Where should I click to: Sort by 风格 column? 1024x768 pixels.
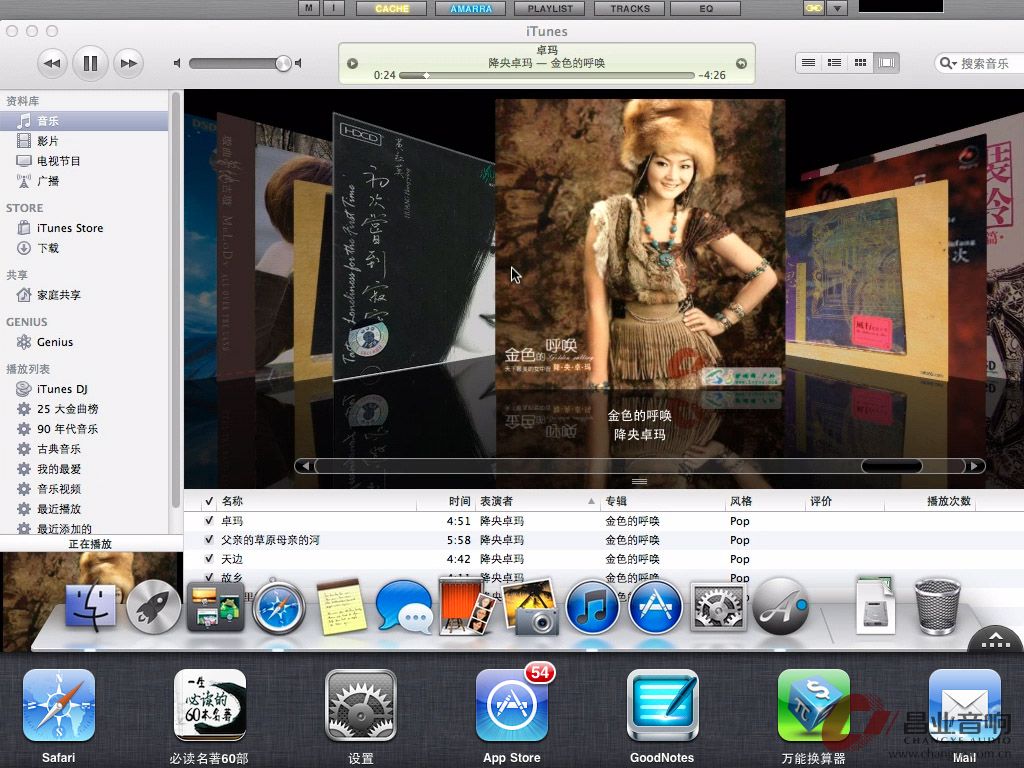click(765, 502)
